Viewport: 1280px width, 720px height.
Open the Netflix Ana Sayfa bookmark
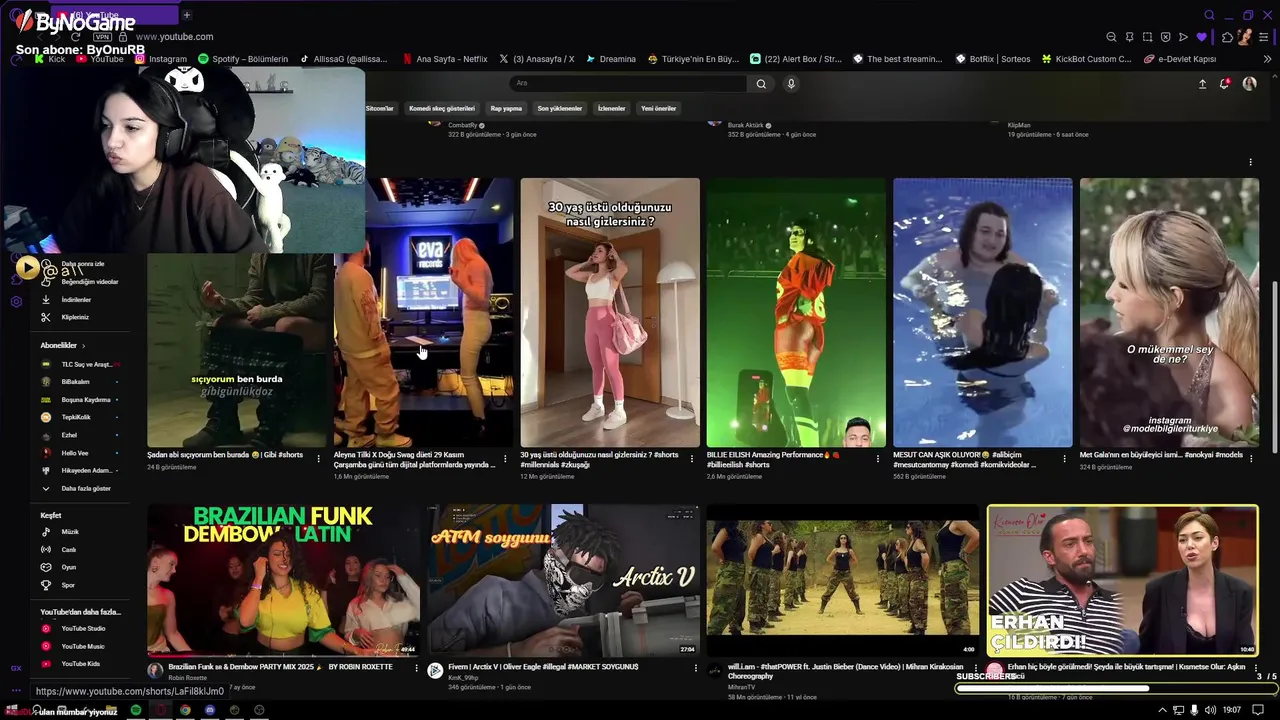tap(444, 59)
